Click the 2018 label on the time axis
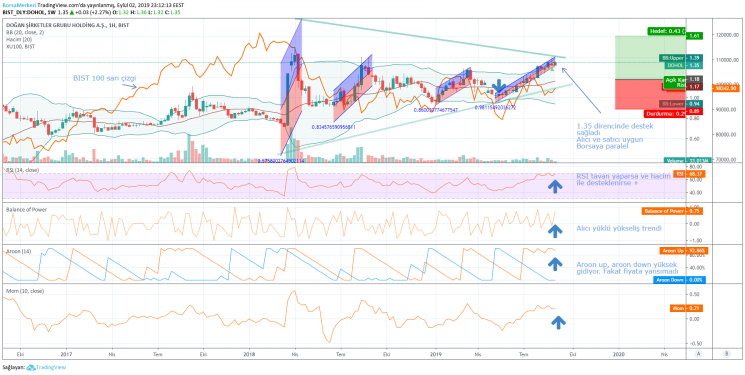The height and width of the screenshot is (375, 745). pos(250,354)
